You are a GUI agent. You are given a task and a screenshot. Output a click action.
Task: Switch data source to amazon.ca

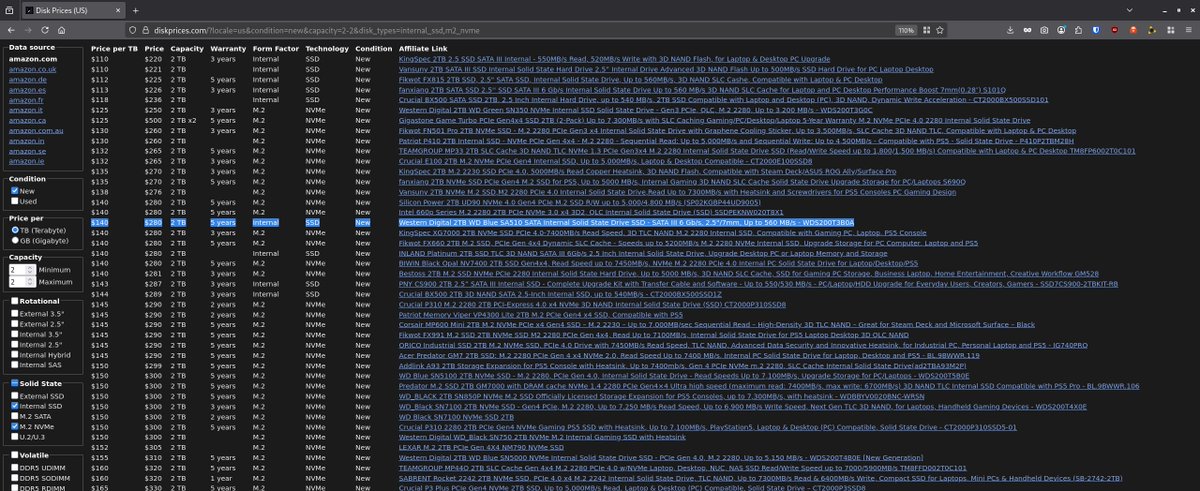(x=26, y=121)
